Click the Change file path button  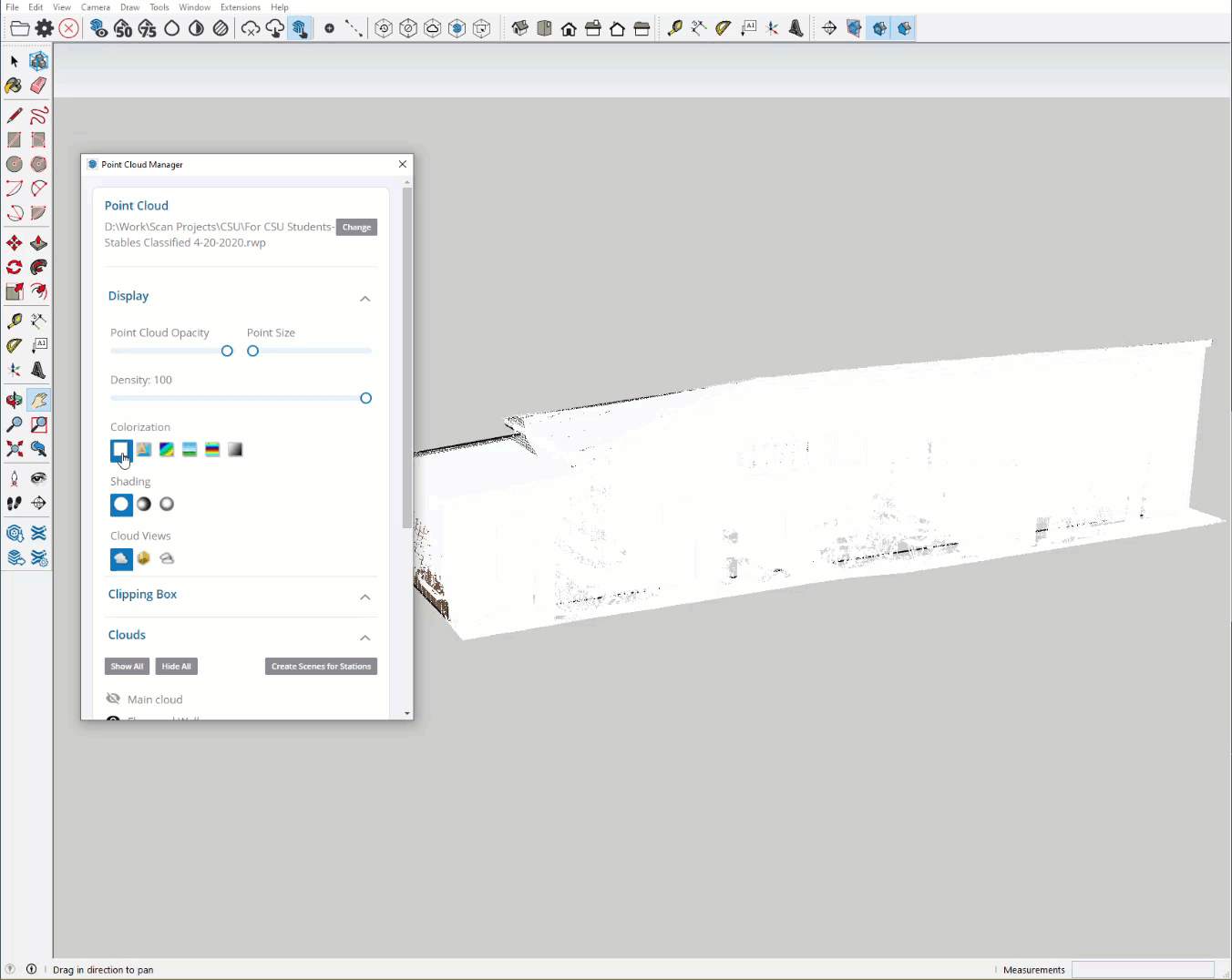[x=356, y=227]
